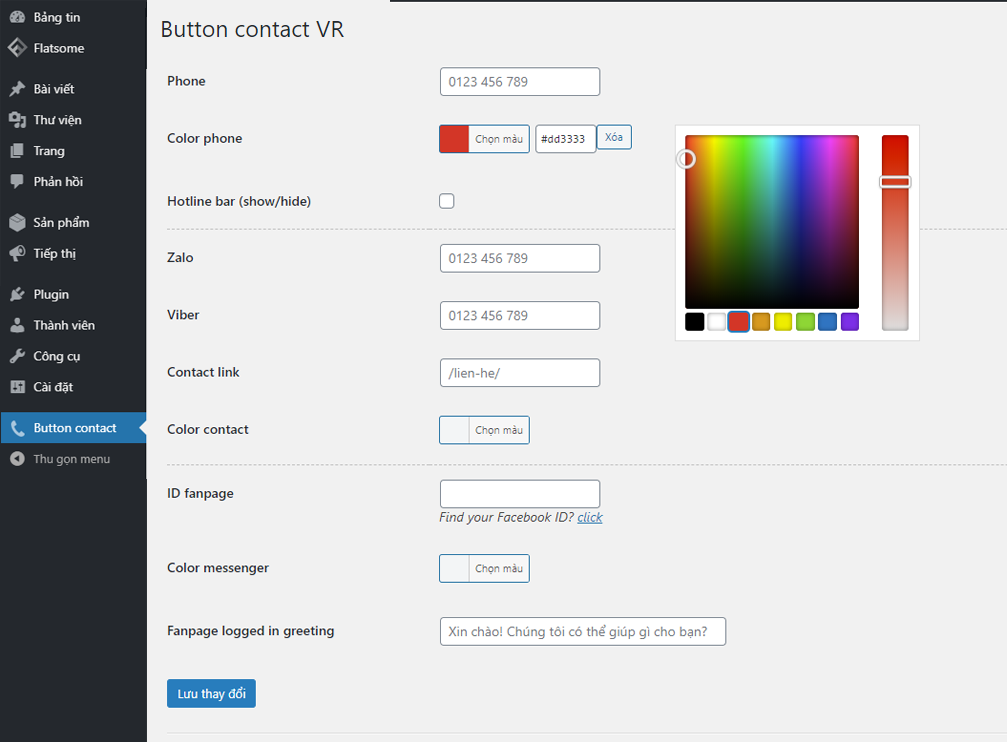Click the Flatsome diamond icon
This screenshot has height=742, width=1007.
pos(17,48)
